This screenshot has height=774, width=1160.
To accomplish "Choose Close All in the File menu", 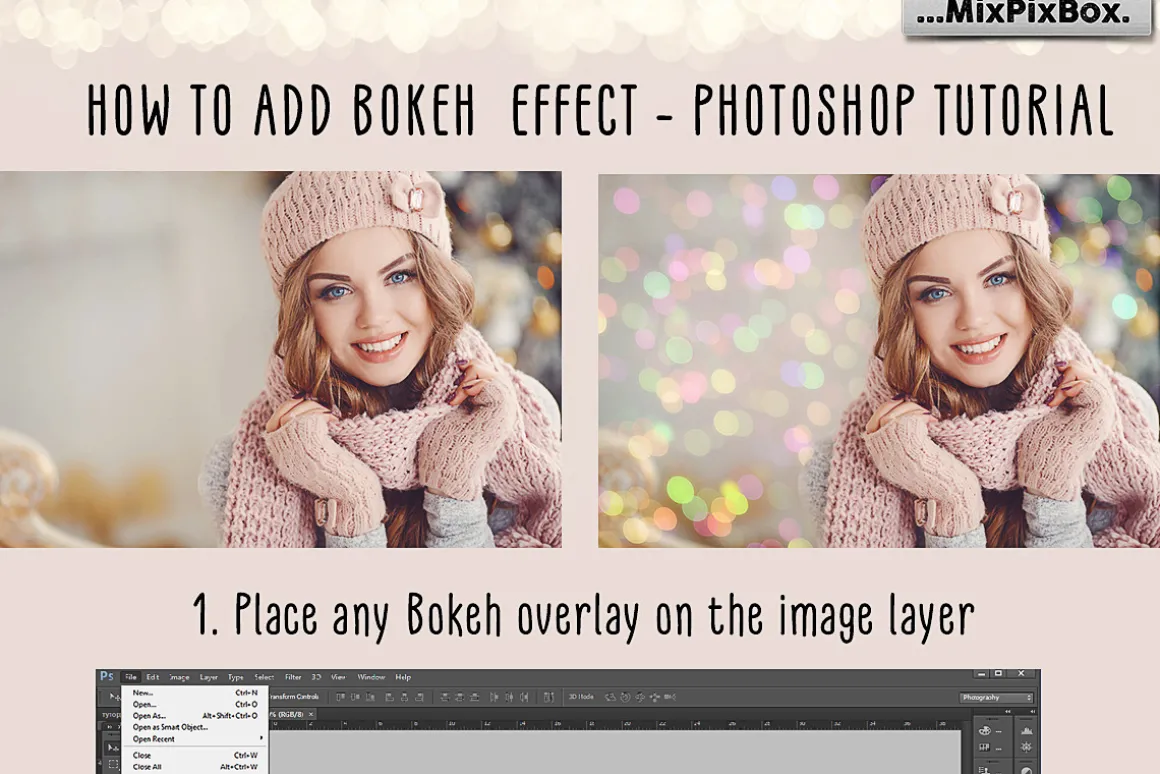I will (x=195, y=767).
